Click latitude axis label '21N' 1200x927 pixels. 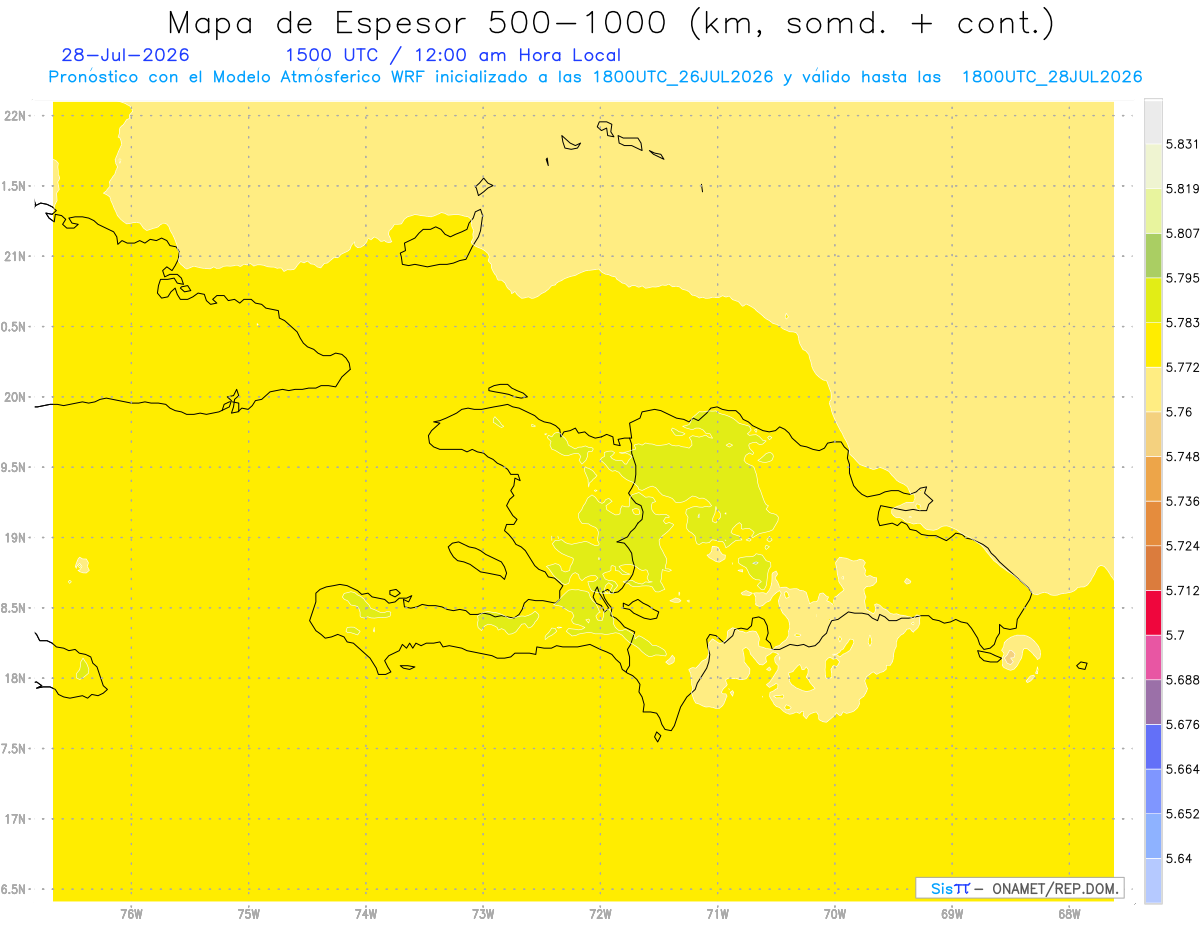pos(16,256)
